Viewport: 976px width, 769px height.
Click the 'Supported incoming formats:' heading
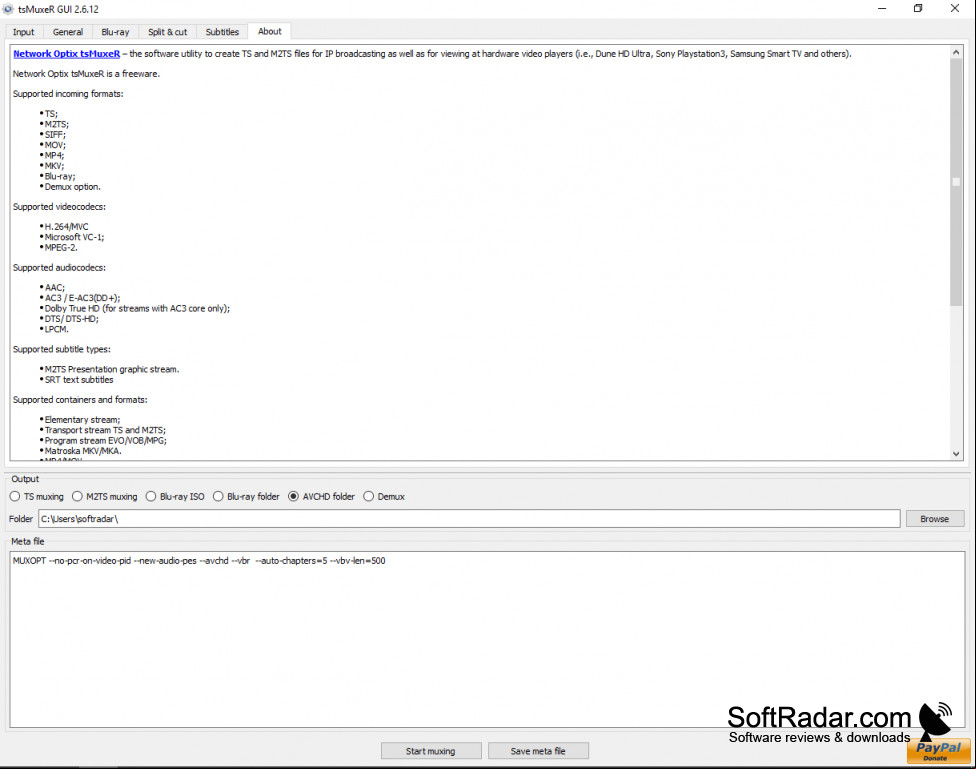coord(68,94)
